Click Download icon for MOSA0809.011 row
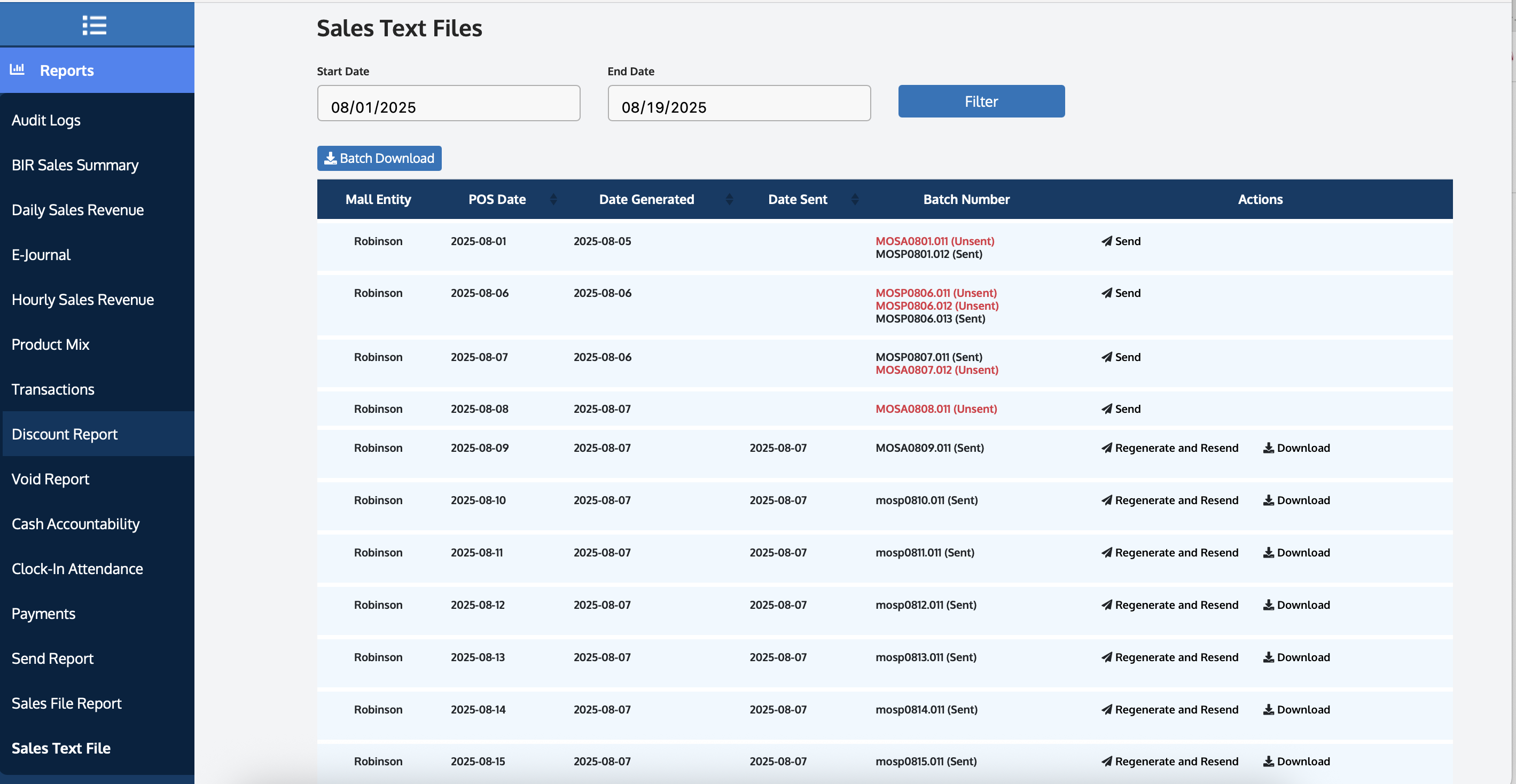 (x=1268, y=448)
